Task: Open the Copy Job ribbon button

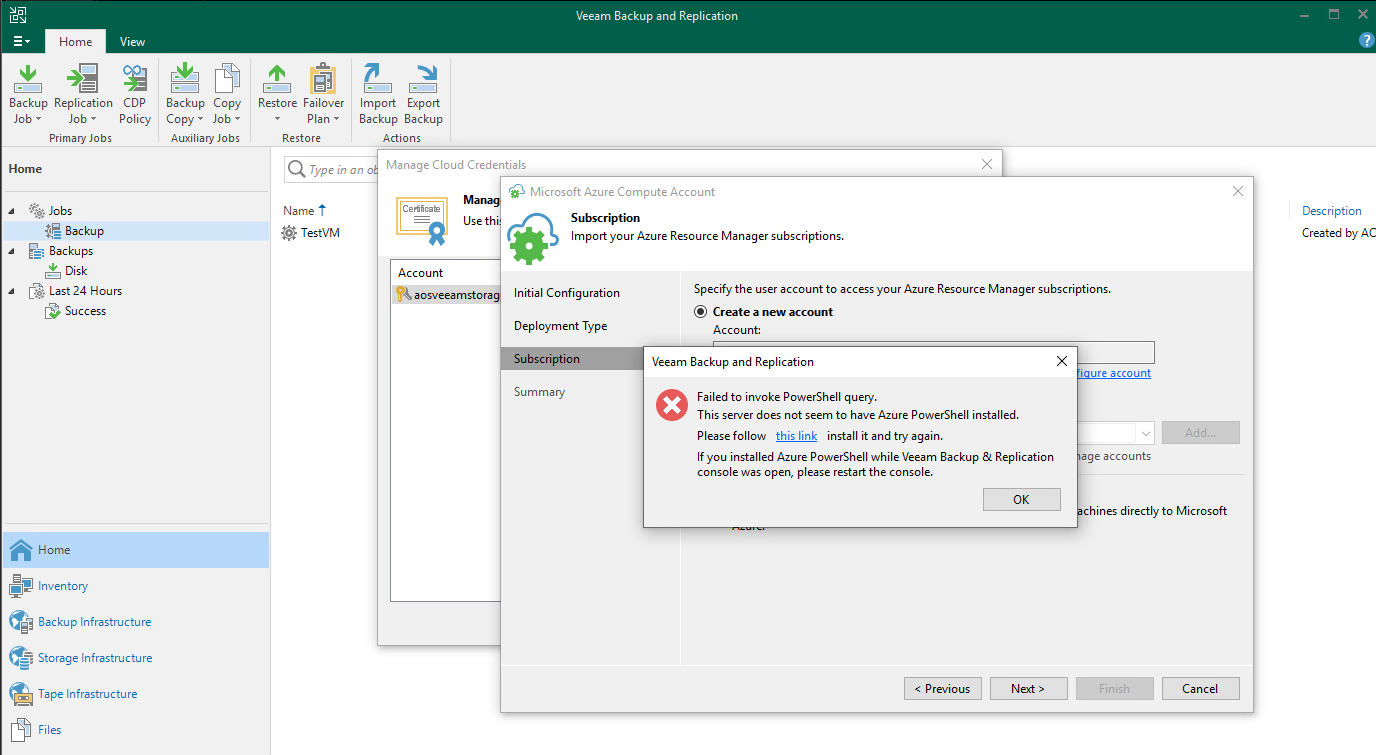Action: tap(227, 95)
